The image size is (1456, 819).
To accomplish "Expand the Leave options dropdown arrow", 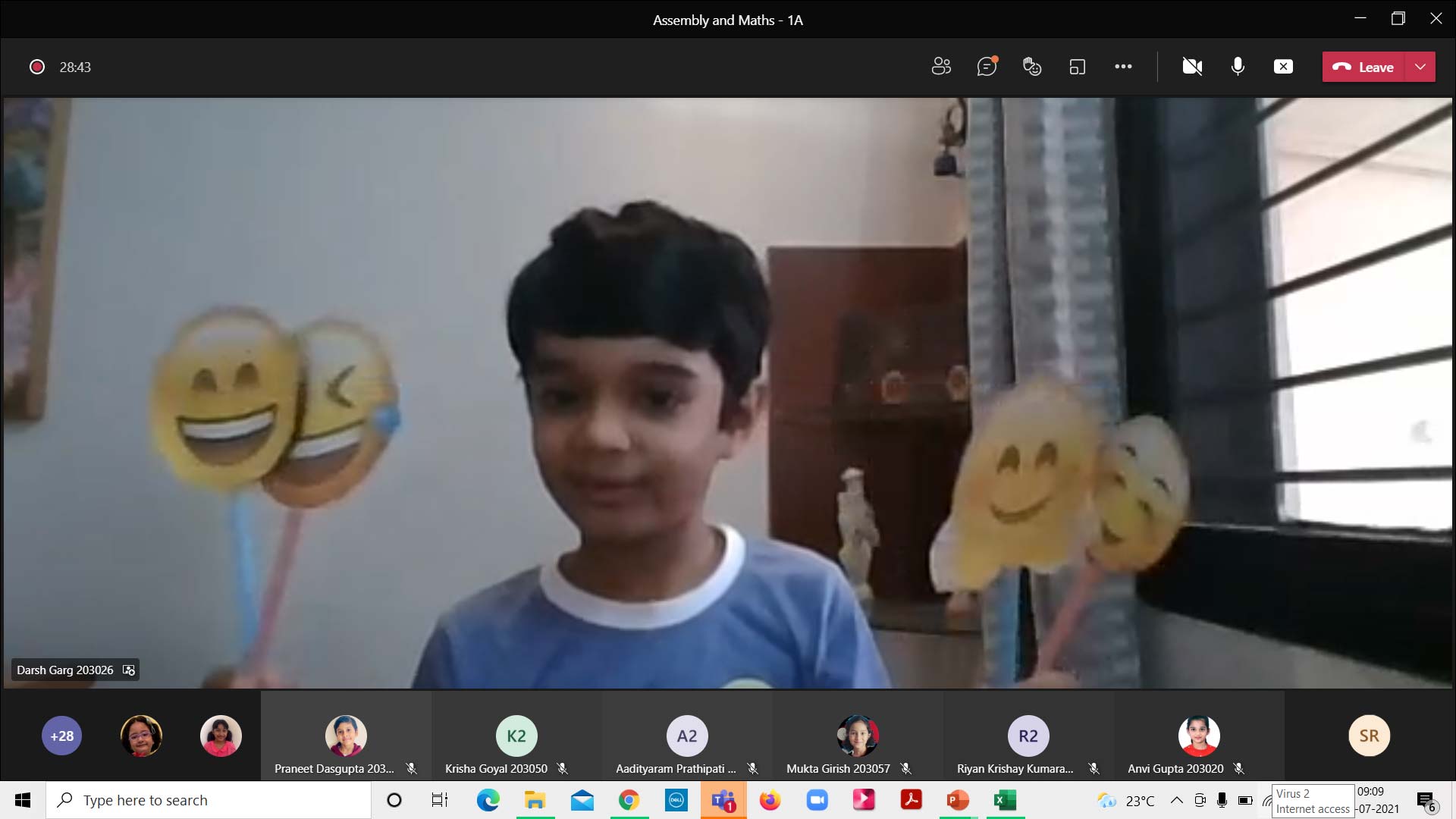I will pyautogui.click(x=1420, y=67).
